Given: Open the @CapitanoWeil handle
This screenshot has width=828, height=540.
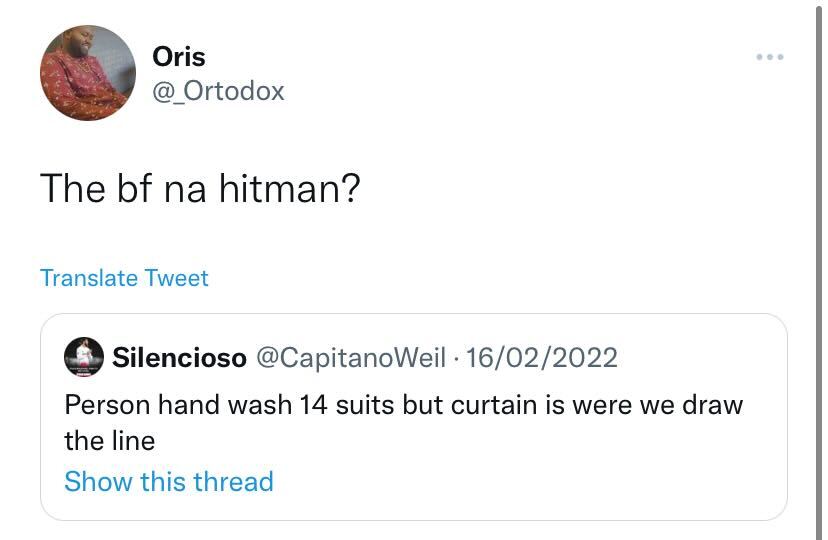Looking at the screenshot, I should [x=350, y=357].
